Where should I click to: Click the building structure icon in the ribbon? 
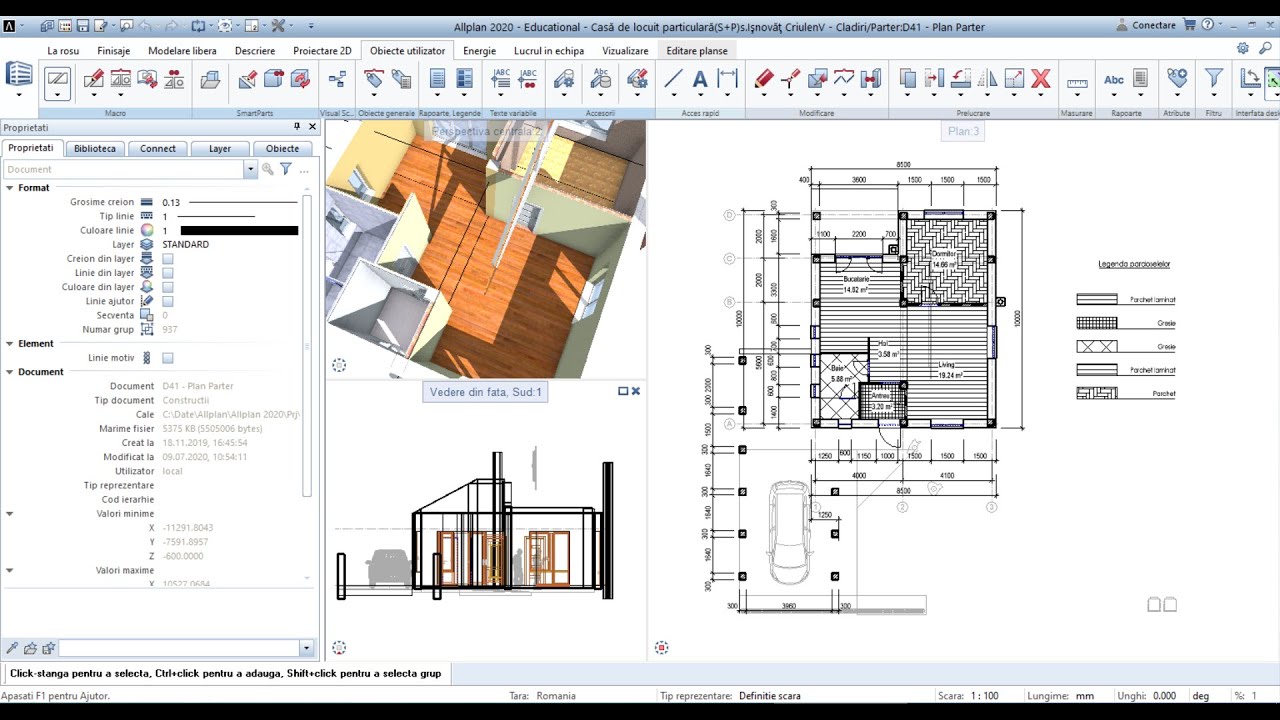[x=19, y=75]
